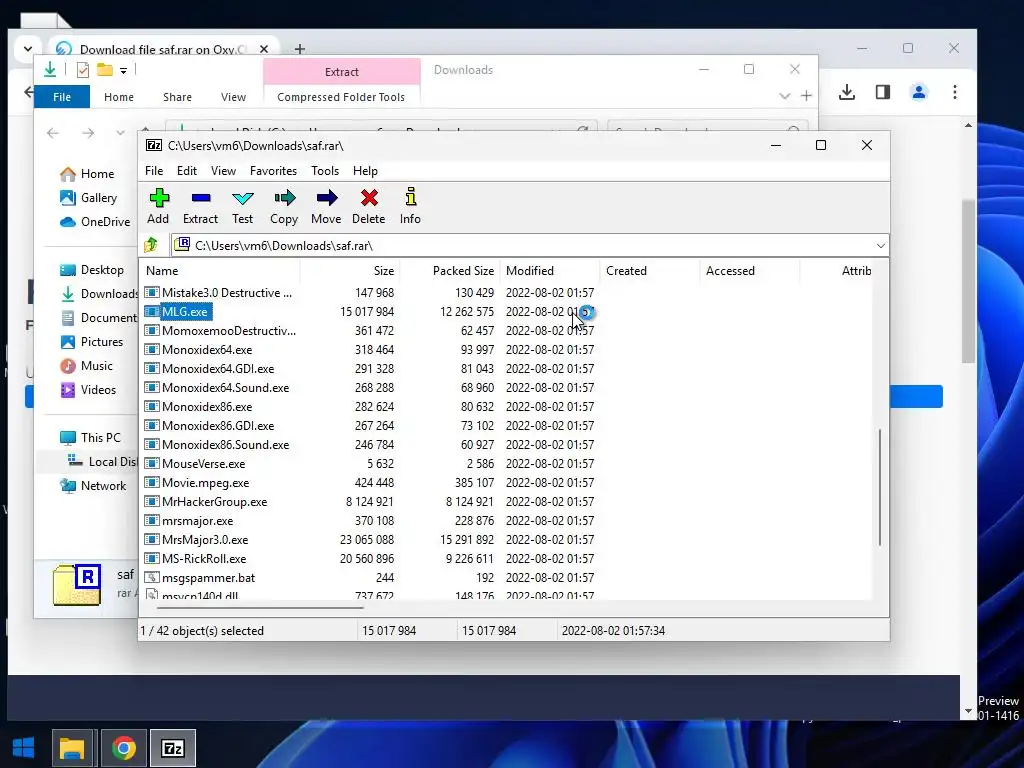Open the Compressed Folder Tools tab
The height and width of the screenshot is (768, 1024).
pyautogui.click(x=341, y=97)
